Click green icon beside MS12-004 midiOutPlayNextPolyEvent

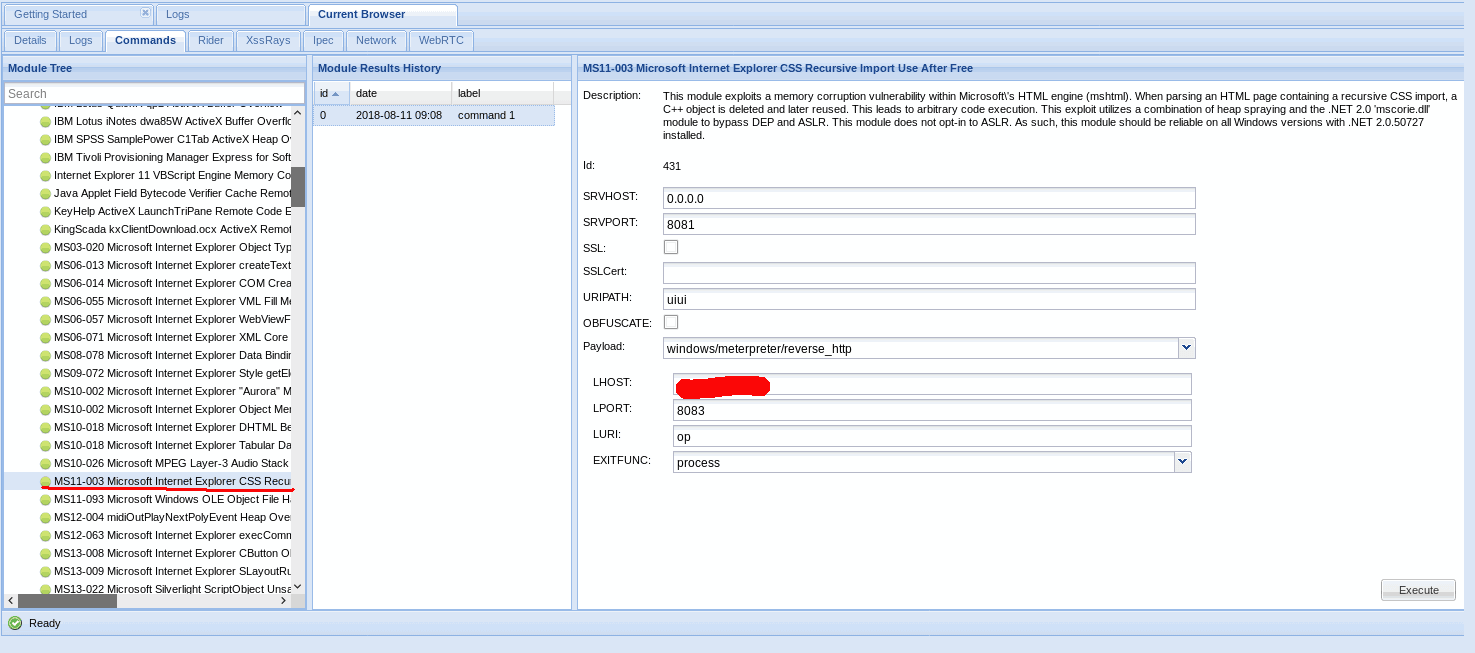coord(45,518)
